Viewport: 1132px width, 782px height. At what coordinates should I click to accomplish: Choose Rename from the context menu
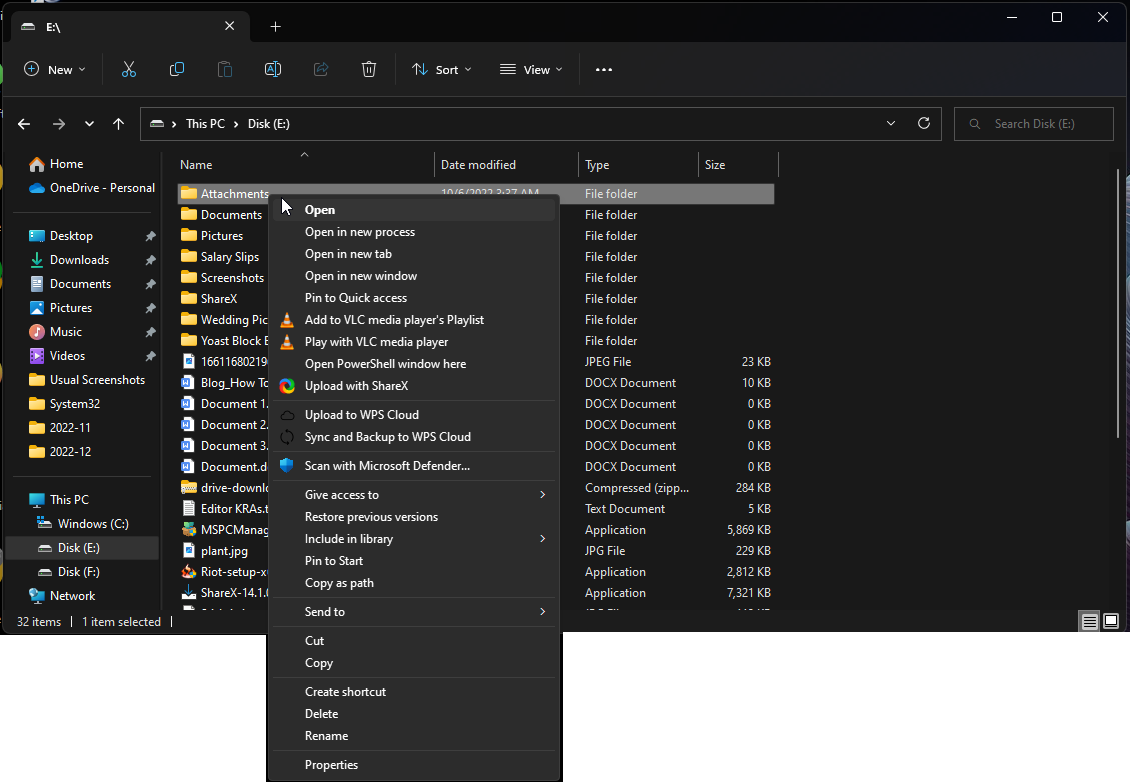(414, 736)
